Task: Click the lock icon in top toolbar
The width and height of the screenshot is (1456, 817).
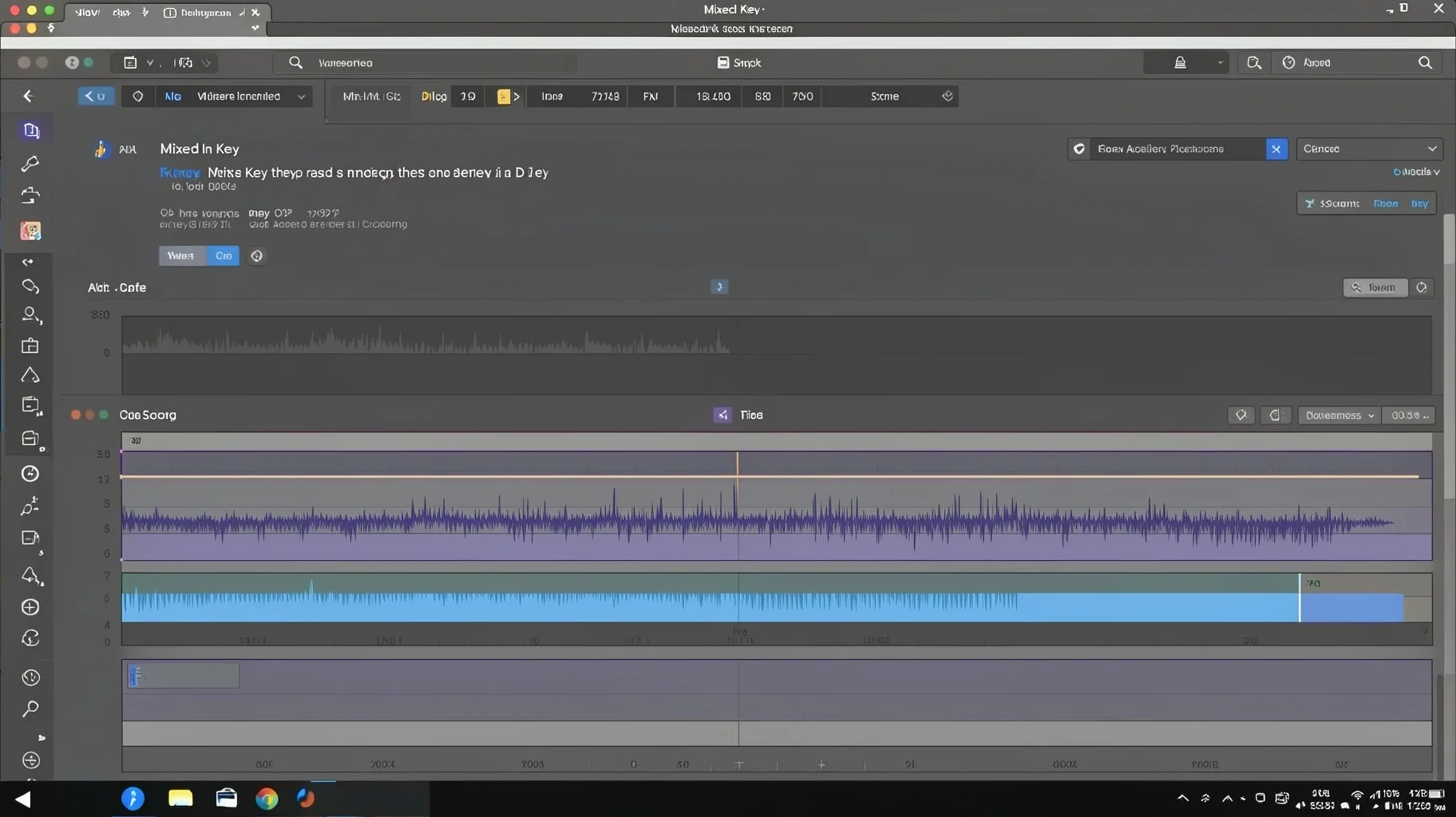Action: click(1180, 62)
